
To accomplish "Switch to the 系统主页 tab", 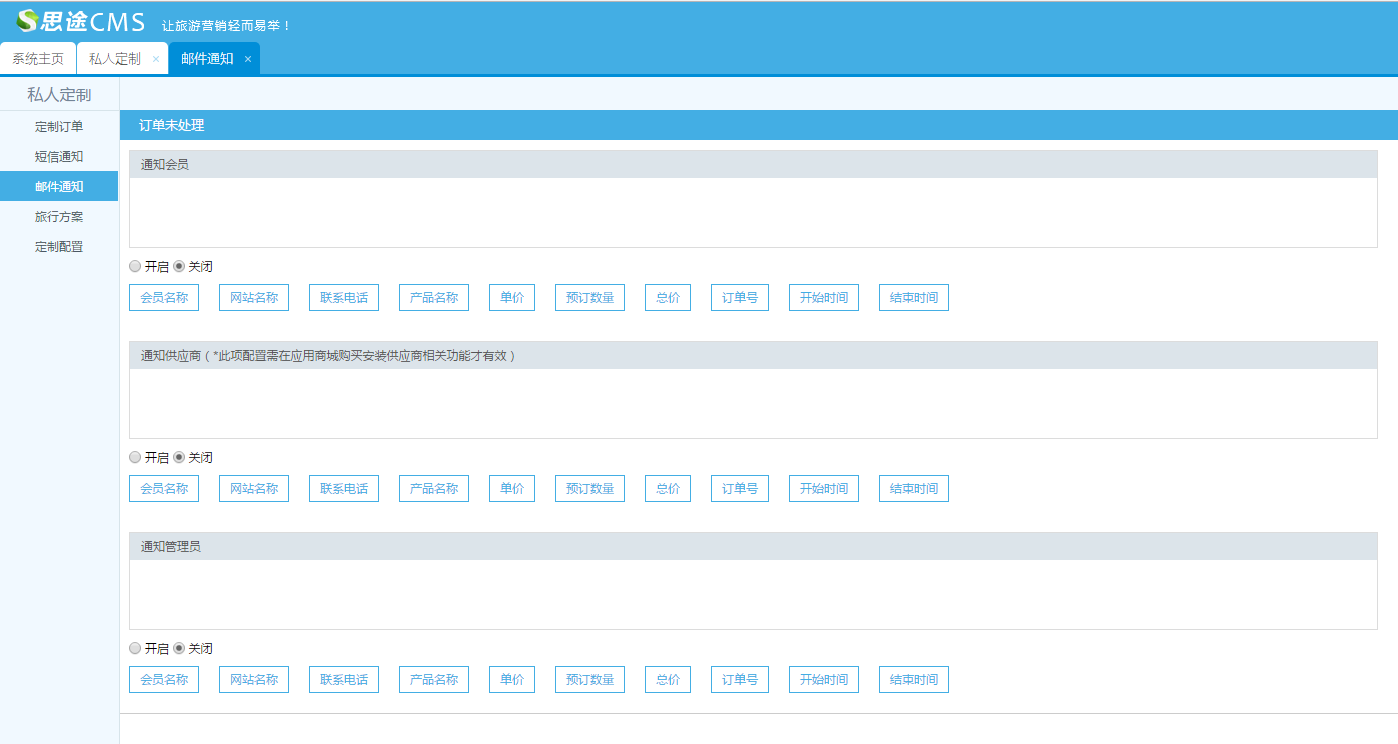I will pos(38,59).
